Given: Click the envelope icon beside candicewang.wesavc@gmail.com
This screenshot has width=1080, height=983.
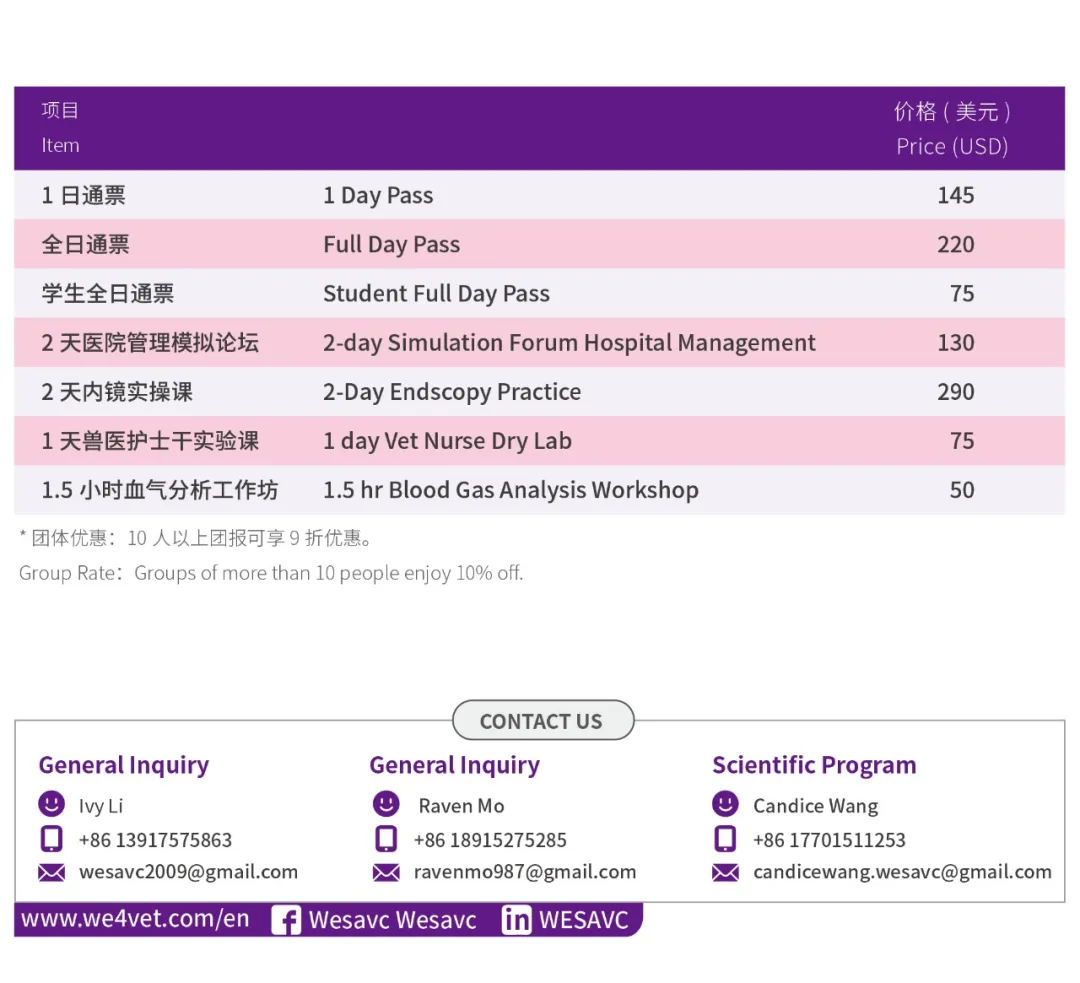Looking at the screenshot, I should point(725,873).
